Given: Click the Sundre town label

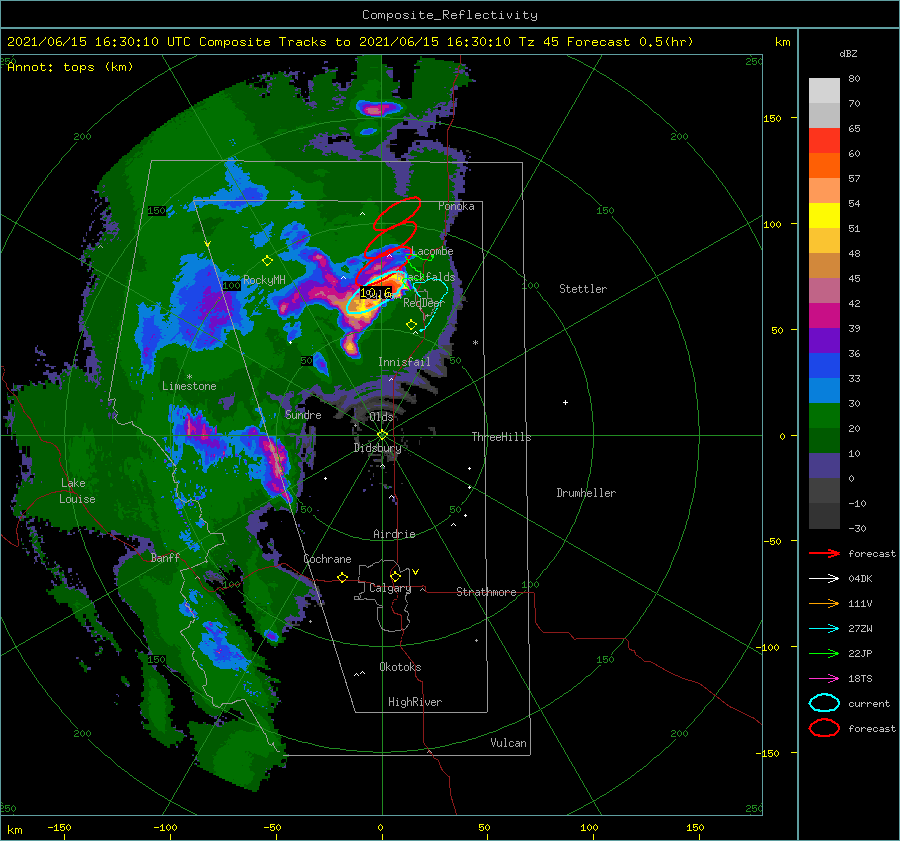Looking at the screenshot, I should click(x=303, y=415).
